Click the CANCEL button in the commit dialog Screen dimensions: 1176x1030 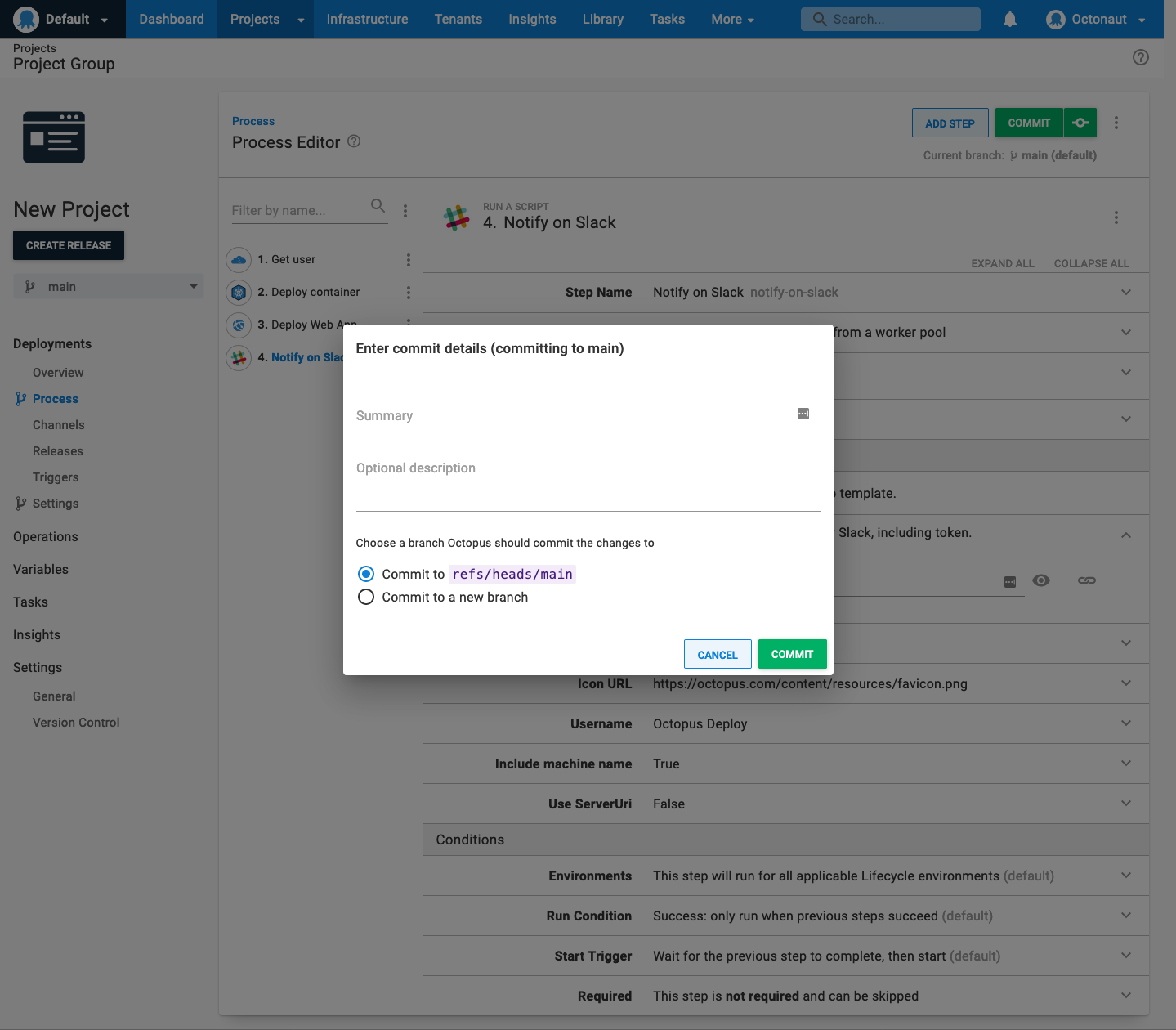click(x=717, y=654)
